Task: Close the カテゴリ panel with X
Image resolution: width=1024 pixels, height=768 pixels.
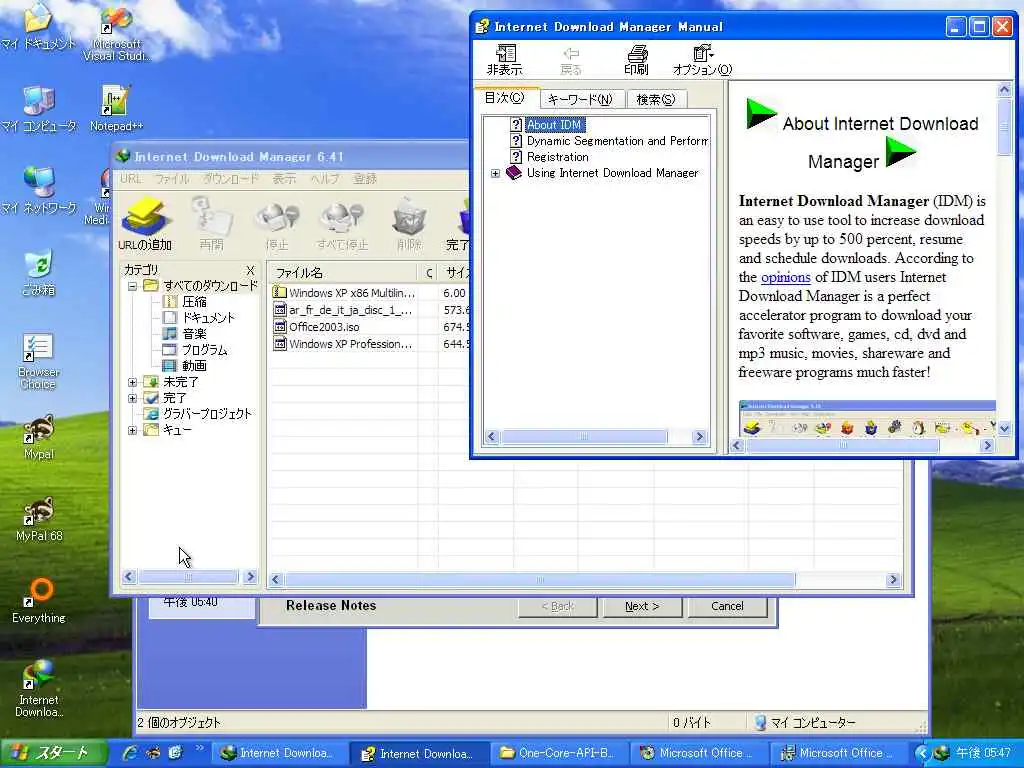Action: [x=250, y=270]
